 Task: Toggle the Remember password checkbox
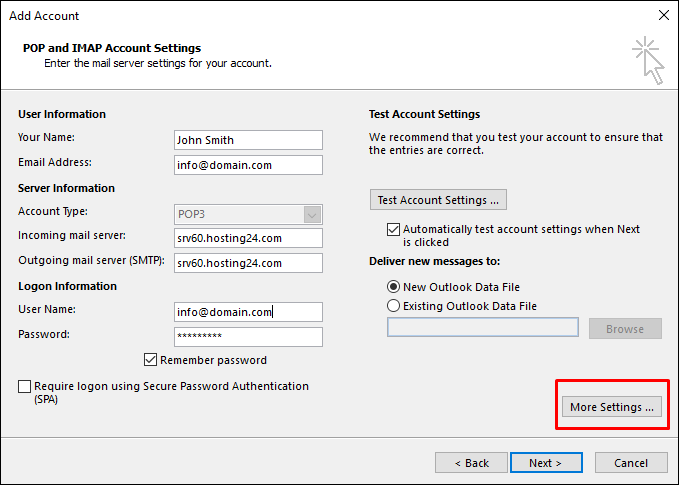[151, 360]
